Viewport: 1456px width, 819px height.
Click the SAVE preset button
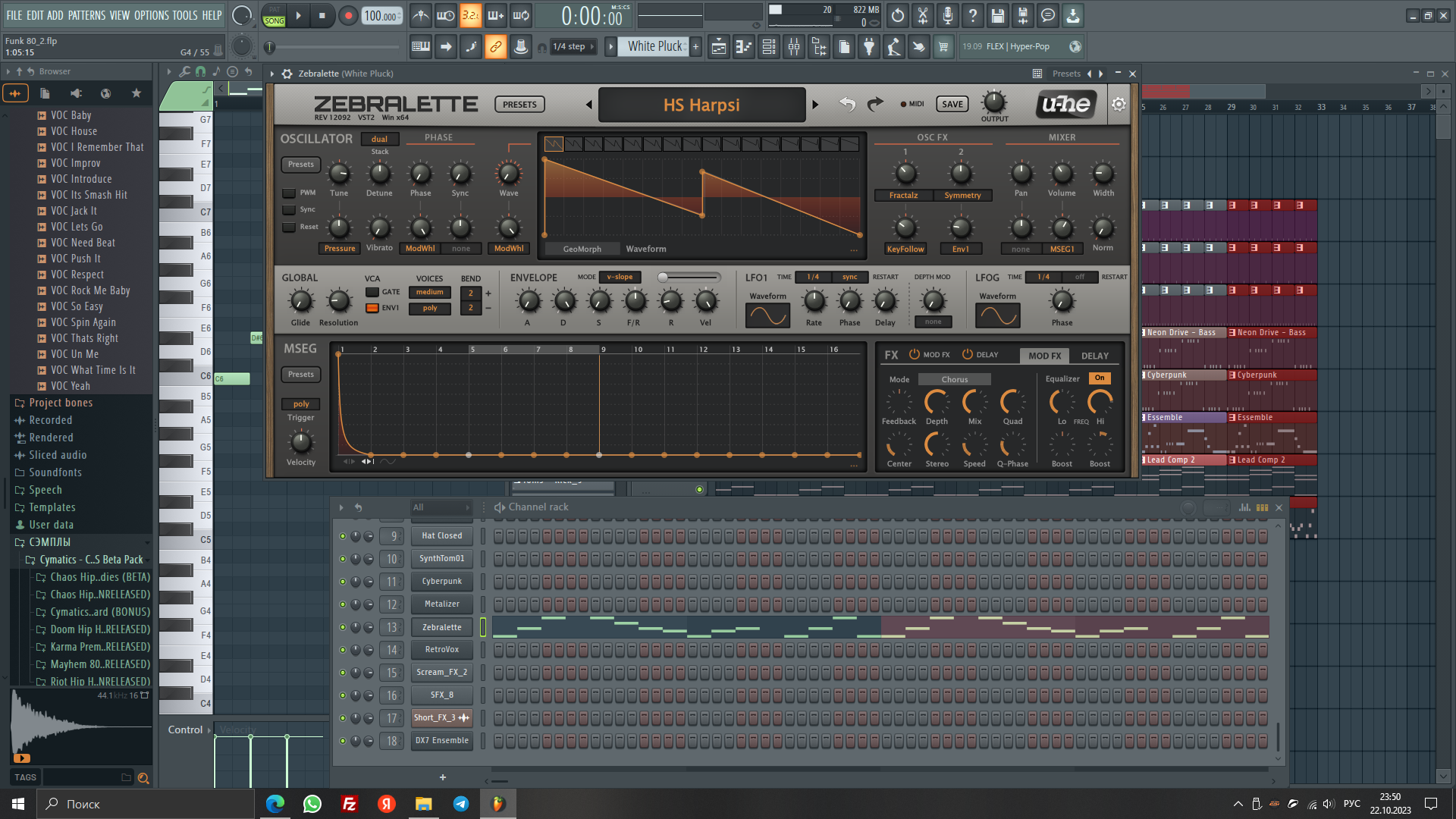952,105
